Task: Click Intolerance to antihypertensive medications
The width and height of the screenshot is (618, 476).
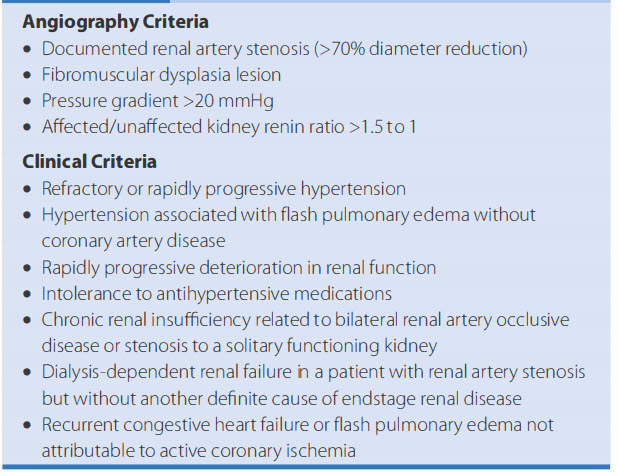Action: (216, 293)
